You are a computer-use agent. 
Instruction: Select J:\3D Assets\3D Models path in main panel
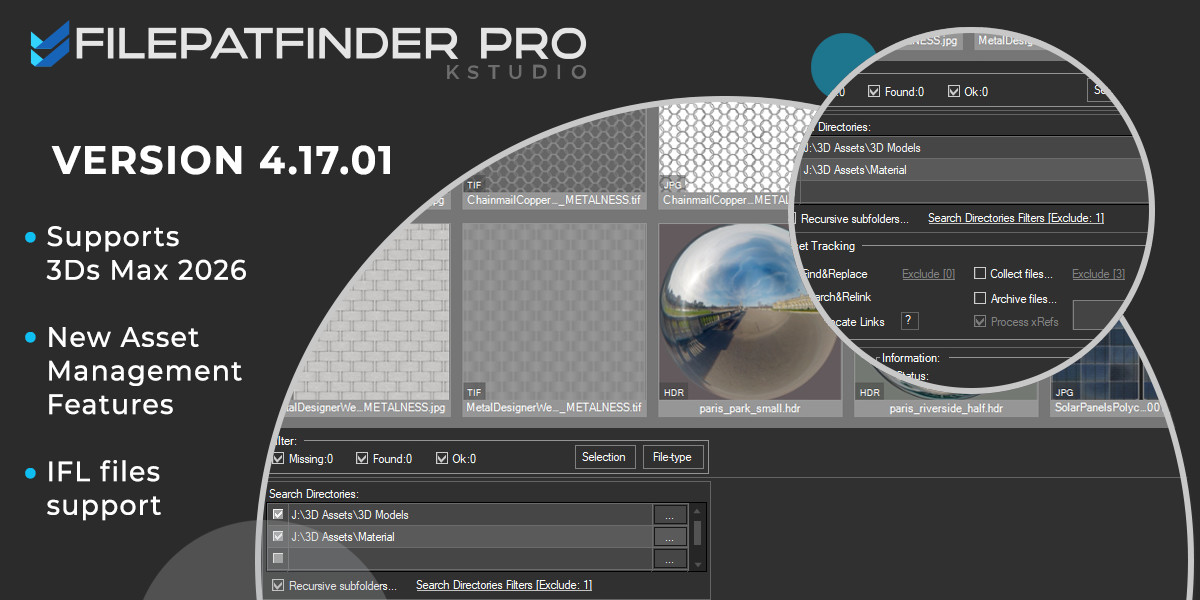469,514
